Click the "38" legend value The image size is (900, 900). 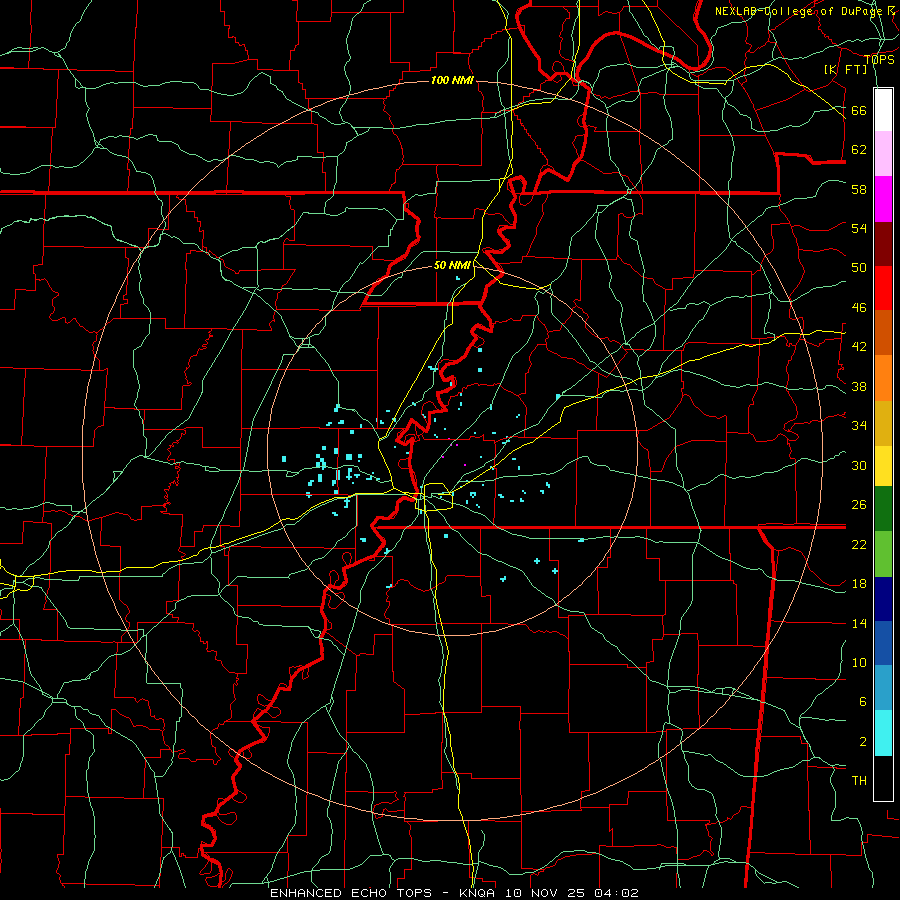click(x=859, y=386)
